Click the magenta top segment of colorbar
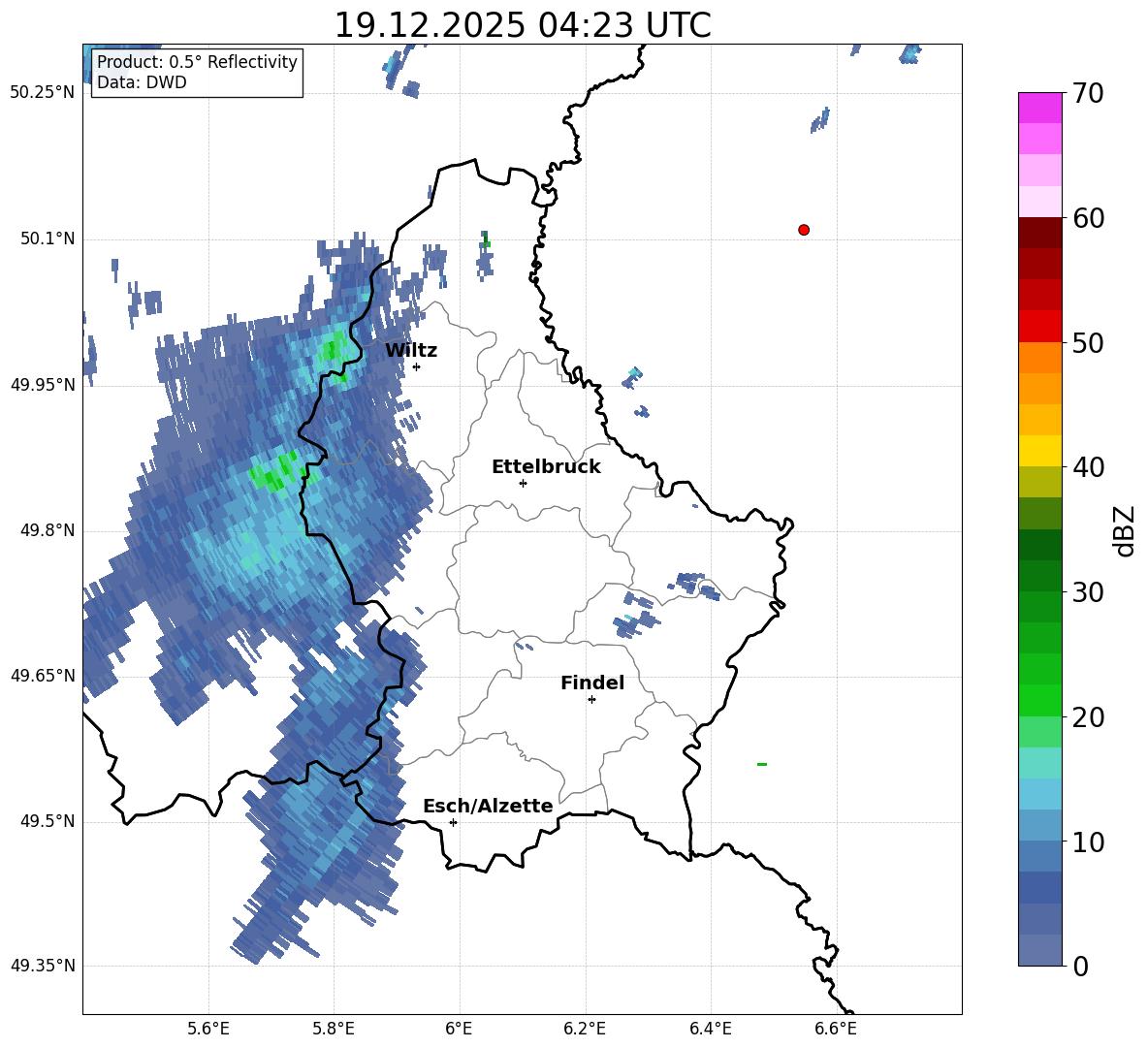This screenshot has width=1148, height=1048. 1040,109
